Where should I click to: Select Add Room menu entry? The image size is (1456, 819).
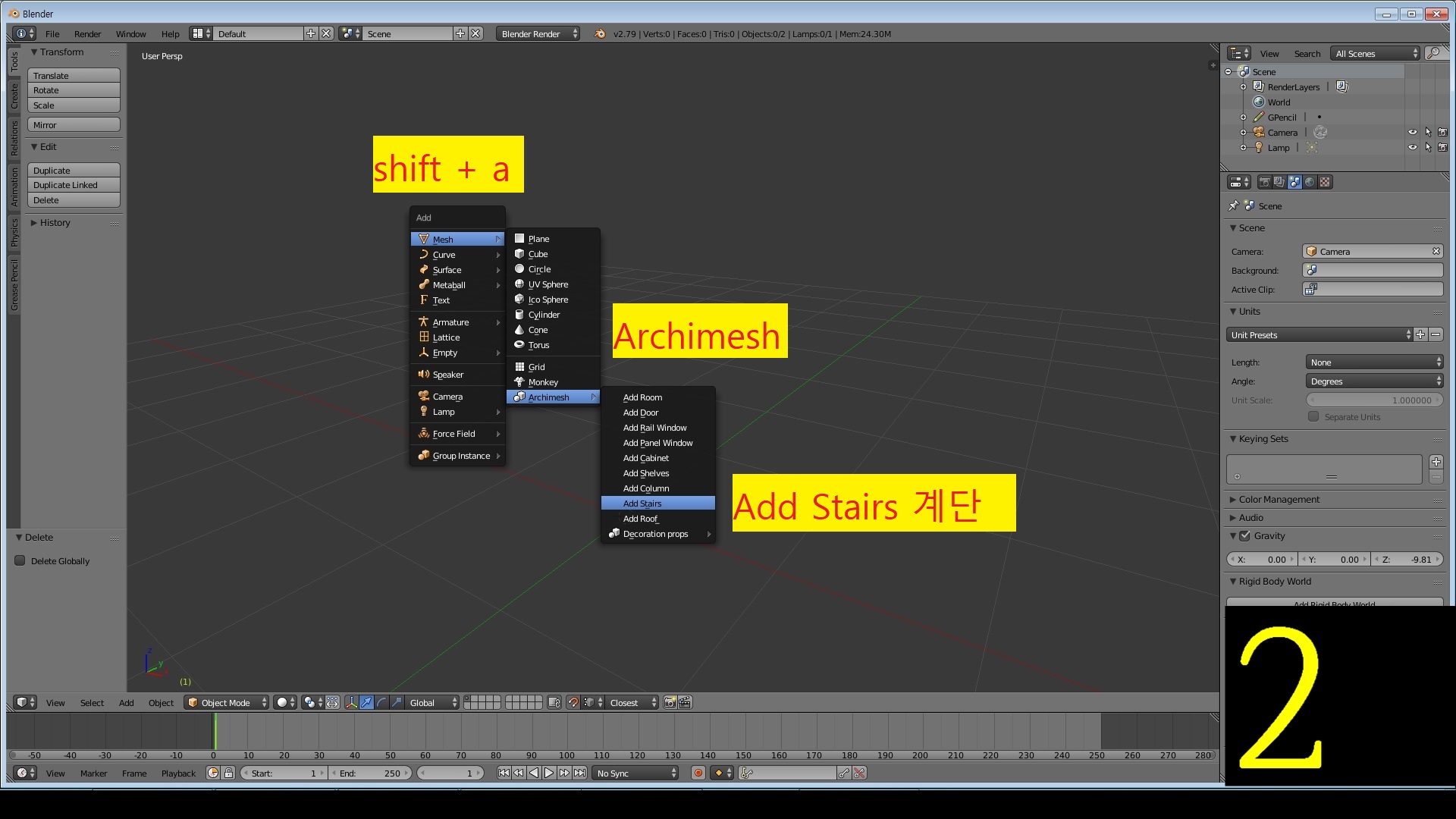click(657, 397)
